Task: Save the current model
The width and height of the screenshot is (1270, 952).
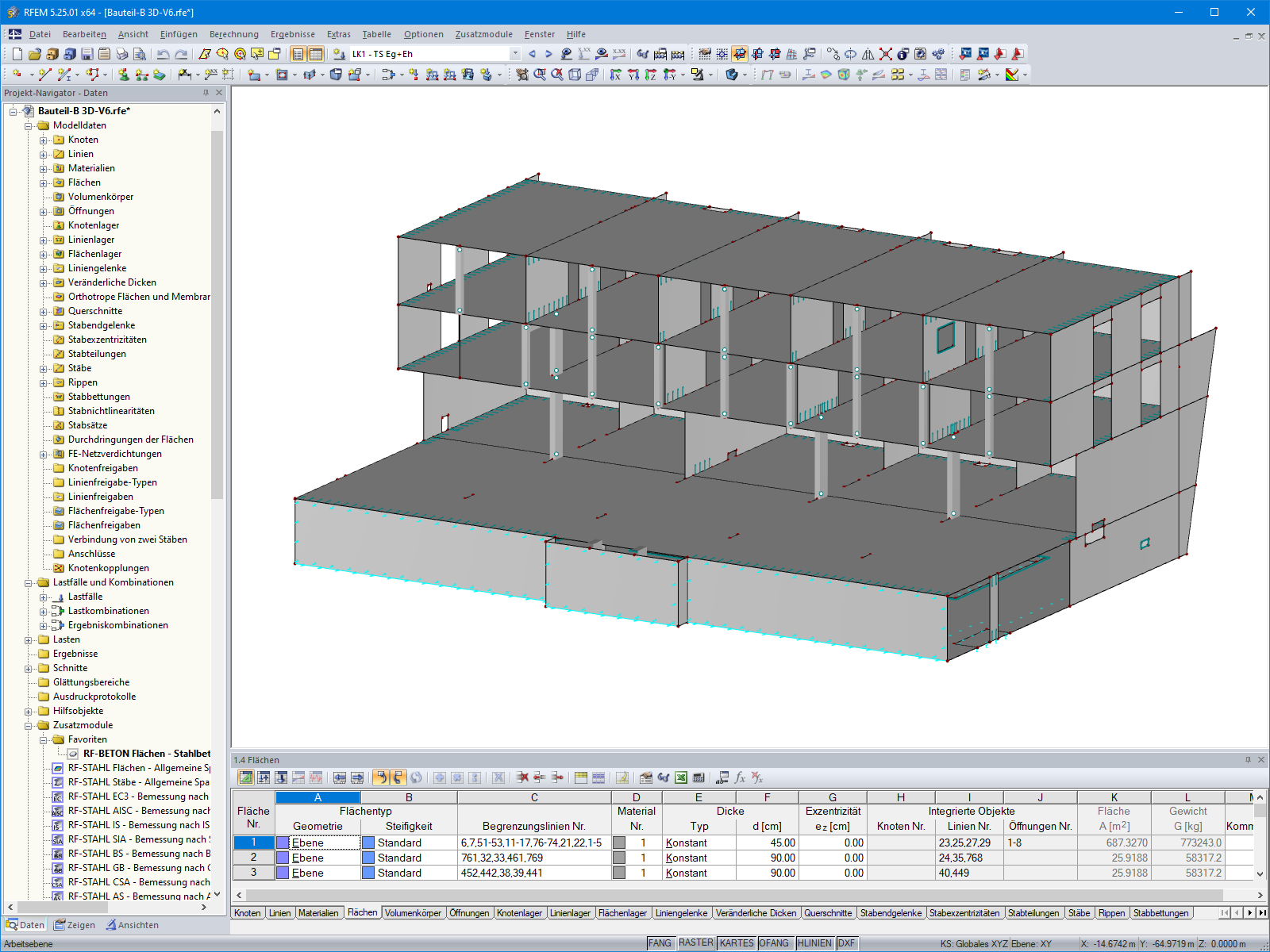Action: coord(87,55)
